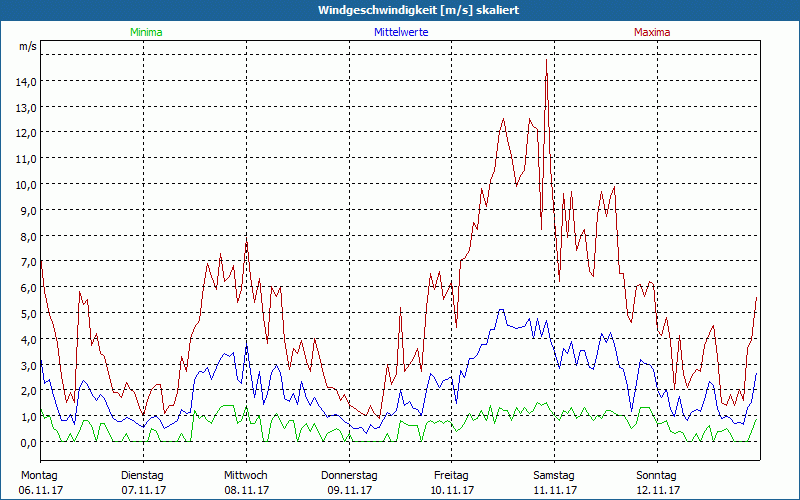
Task: Click the 12,0 y-axis value
Action: 26,133
